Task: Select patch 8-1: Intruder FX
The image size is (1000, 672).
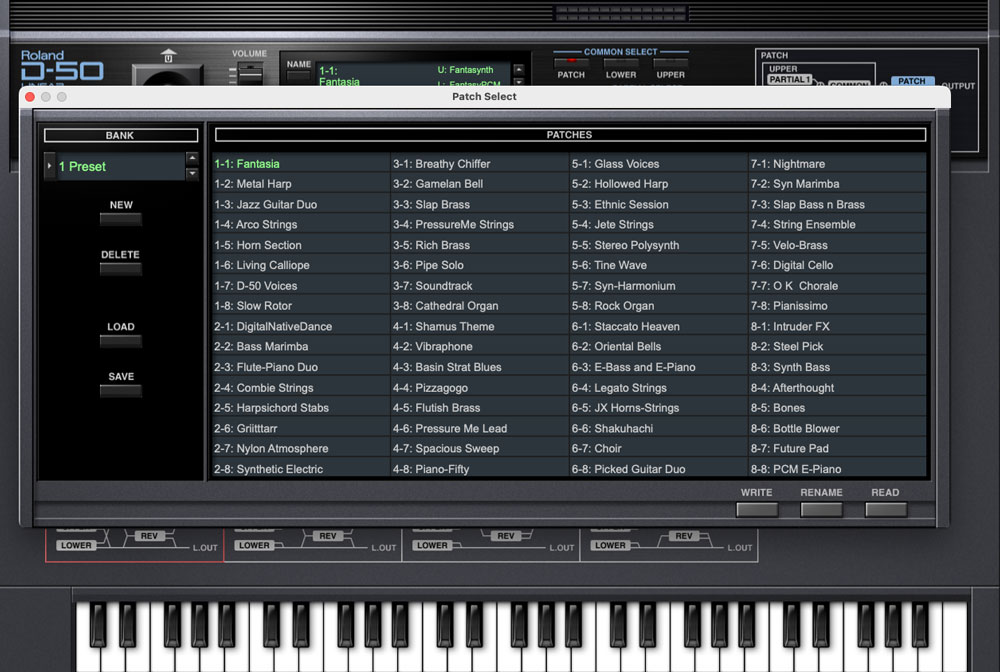Action: coord(837,326)
